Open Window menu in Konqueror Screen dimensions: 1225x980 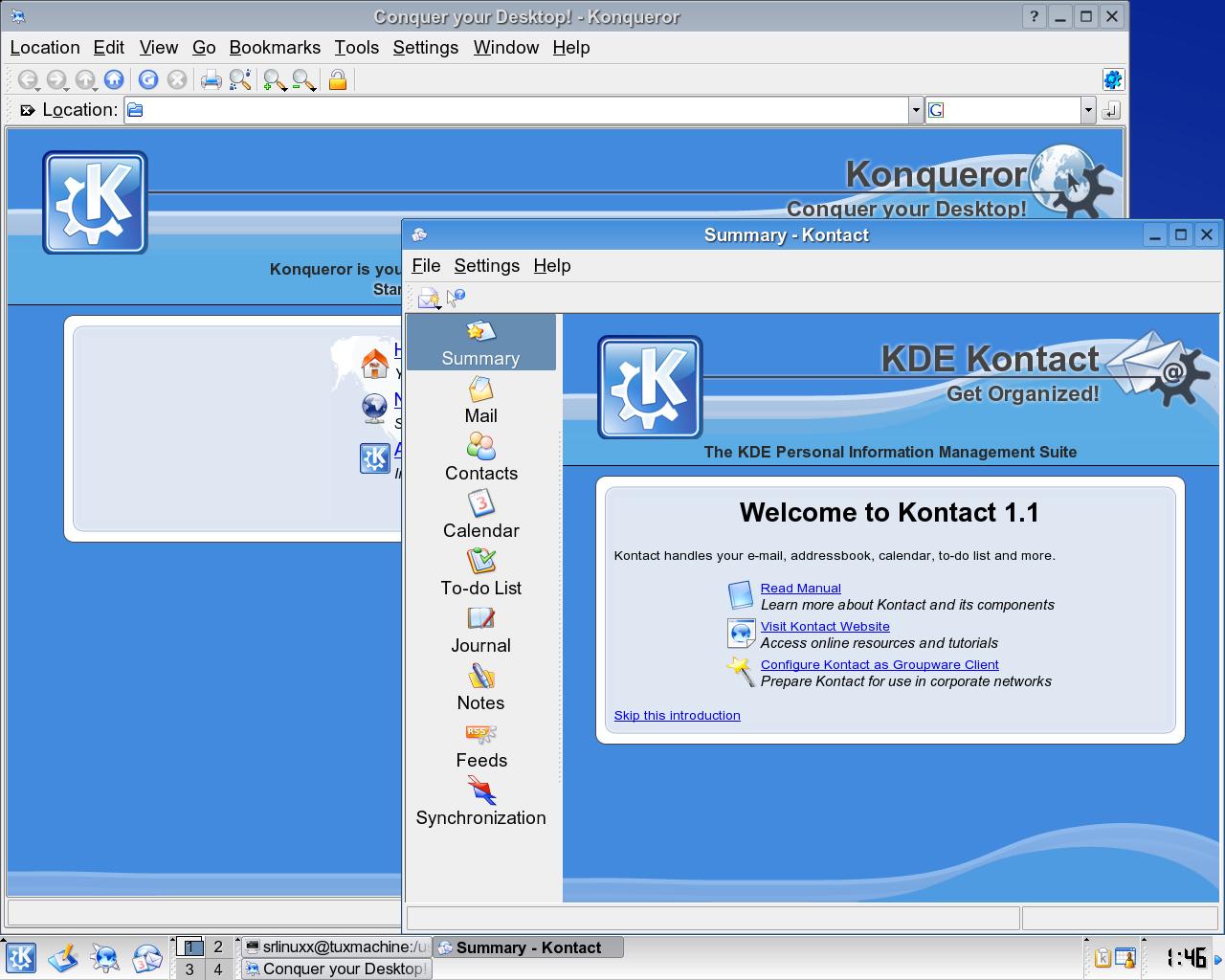[506, 47]
